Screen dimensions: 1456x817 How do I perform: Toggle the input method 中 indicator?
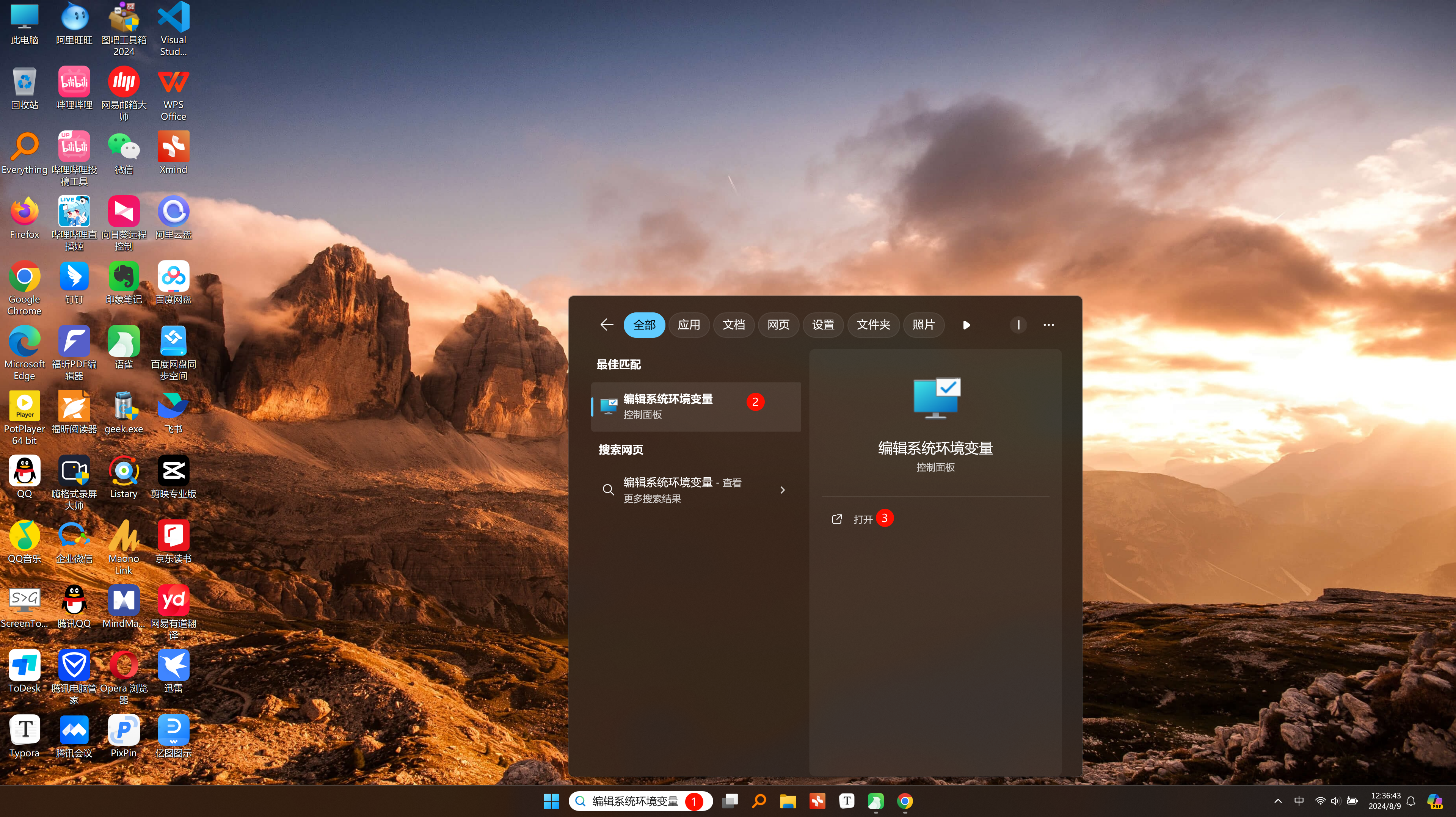[1299, 801]
